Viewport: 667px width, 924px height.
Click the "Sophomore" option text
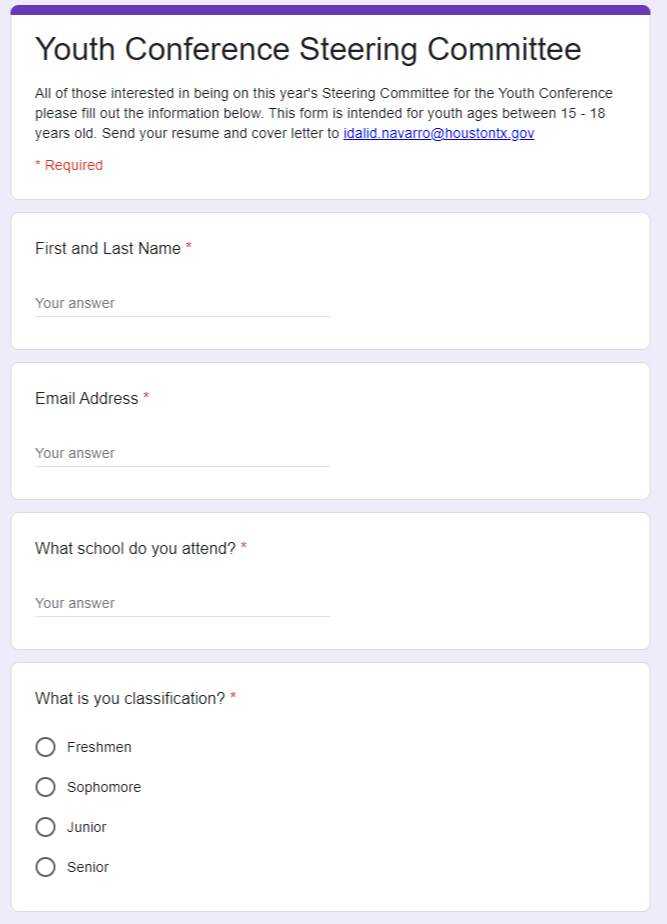pos(104,787)
